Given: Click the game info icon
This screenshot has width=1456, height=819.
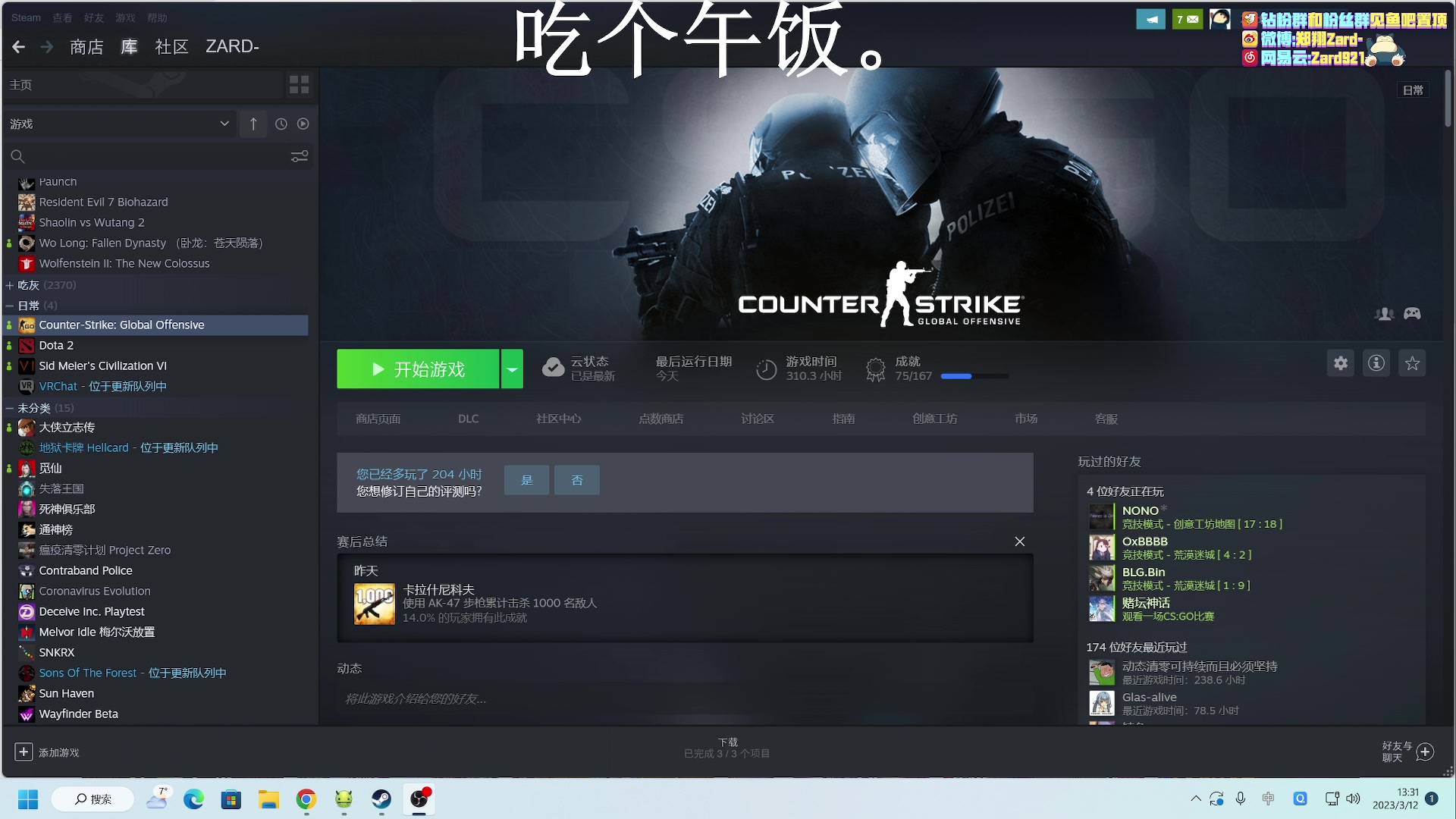Looking at the screenshot, I should (1376, 363).
